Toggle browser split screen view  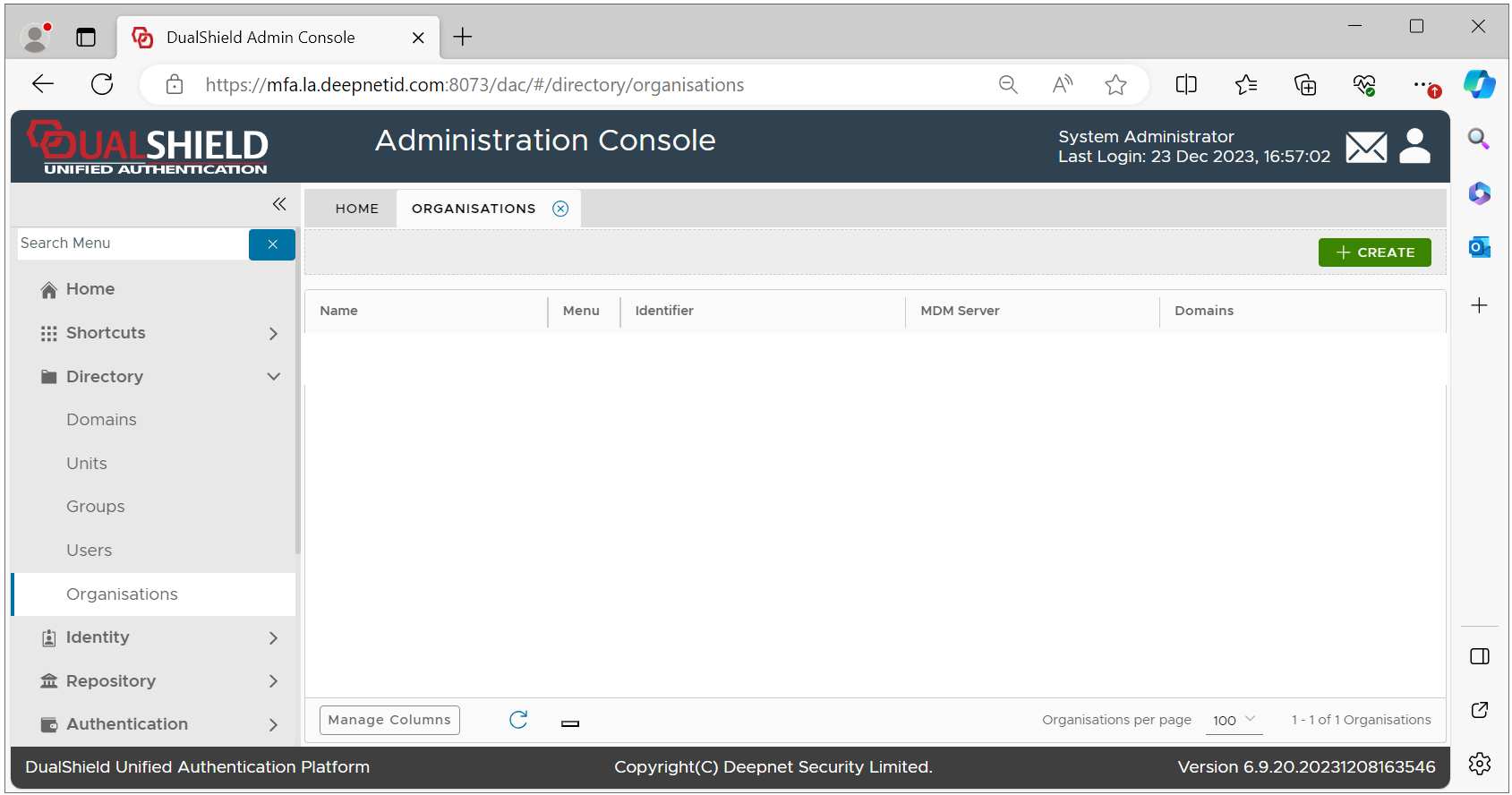pos(1186,85)
